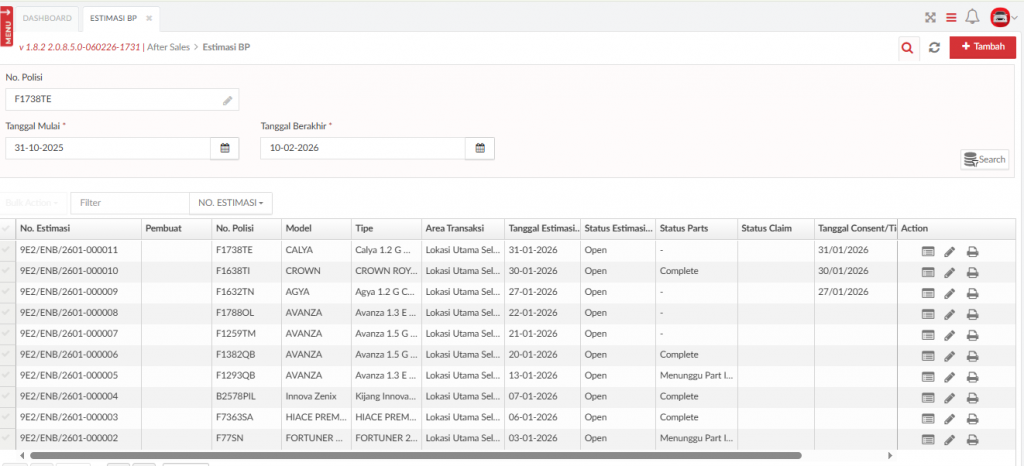Click the refresh icon beside Tambah
Viewport: 1024px width, 466px height.
934,47
